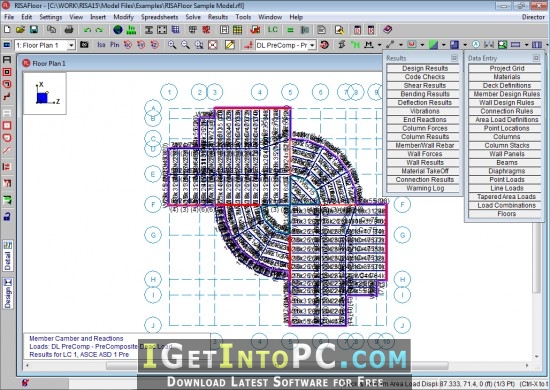Click the Print icon in toolbar

pyautogui.click(x=69, y=30)
